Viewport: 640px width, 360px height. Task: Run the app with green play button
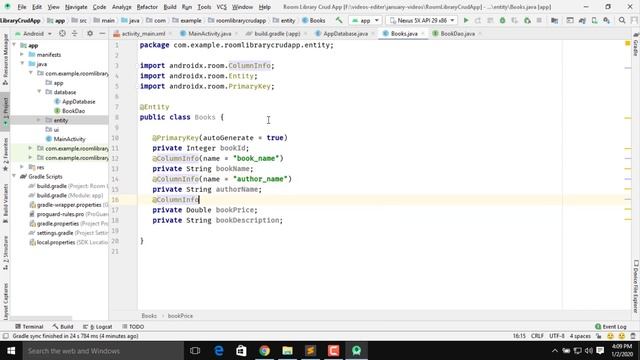(x=466, y=20)
